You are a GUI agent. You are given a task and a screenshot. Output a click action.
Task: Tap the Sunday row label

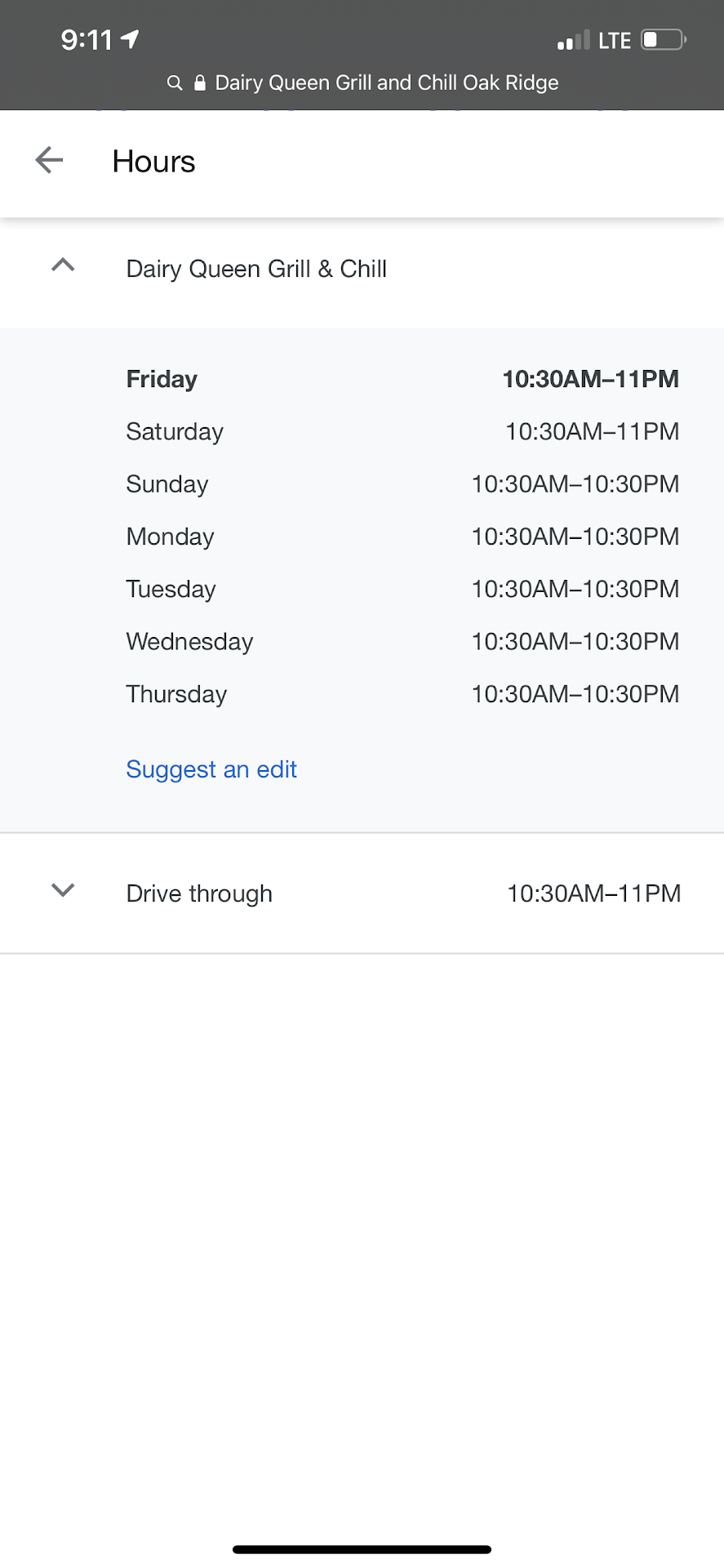(x=167, y=484)
